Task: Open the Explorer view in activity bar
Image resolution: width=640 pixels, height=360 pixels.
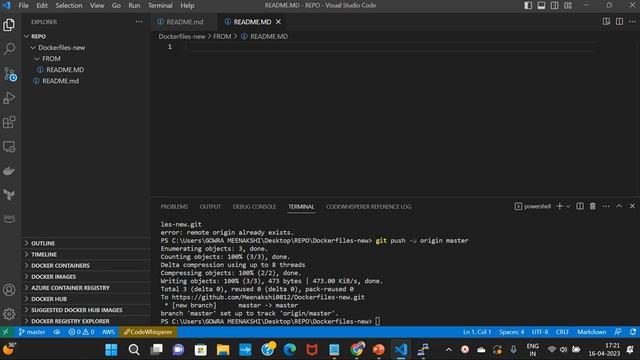Action: 9,25
